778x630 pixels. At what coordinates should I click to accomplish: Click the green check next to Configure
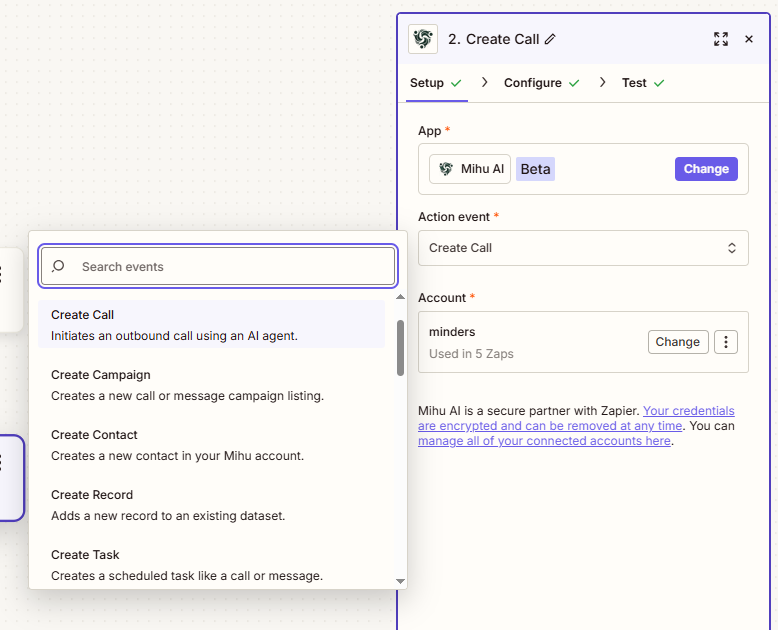[x=574, y=83]
